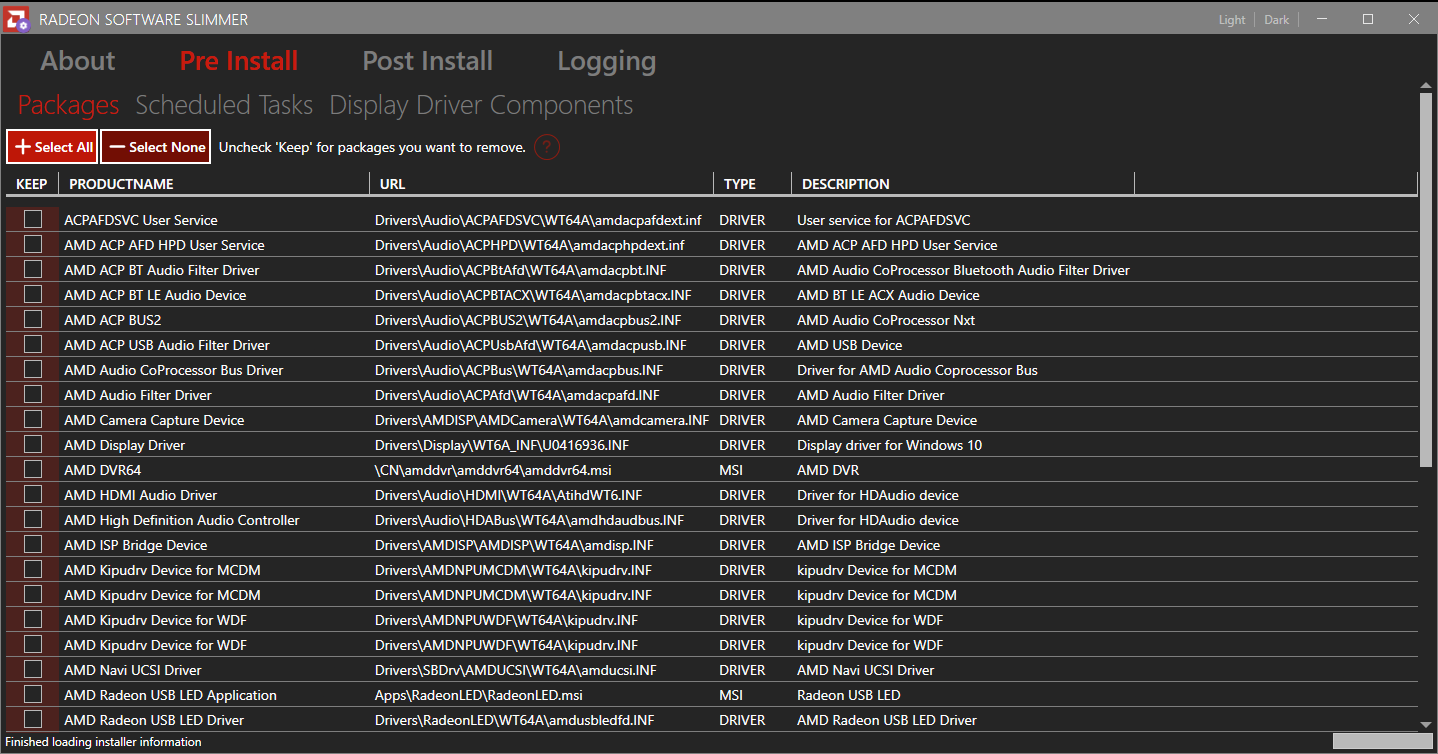This screenshot has width=1438, height=754.
Task: Open the About tab
Action: point(78,61)
